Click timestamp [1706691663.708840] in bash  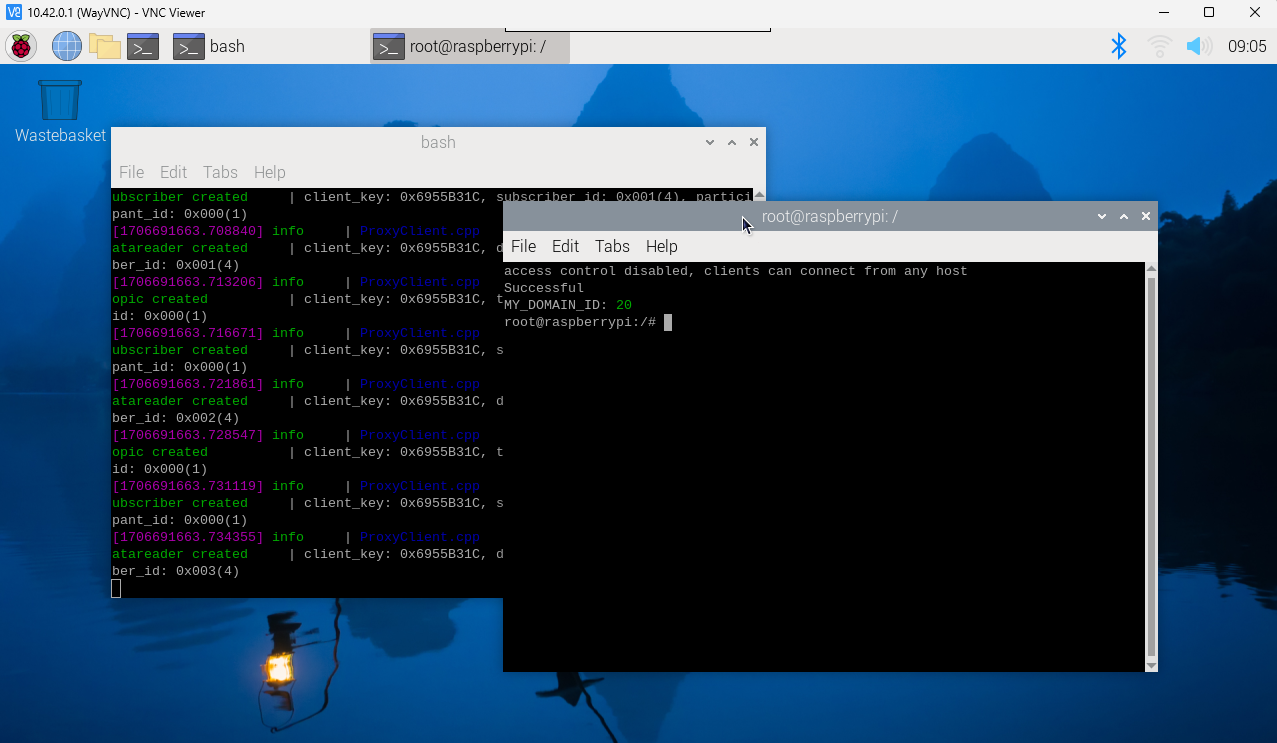(188, 231)
